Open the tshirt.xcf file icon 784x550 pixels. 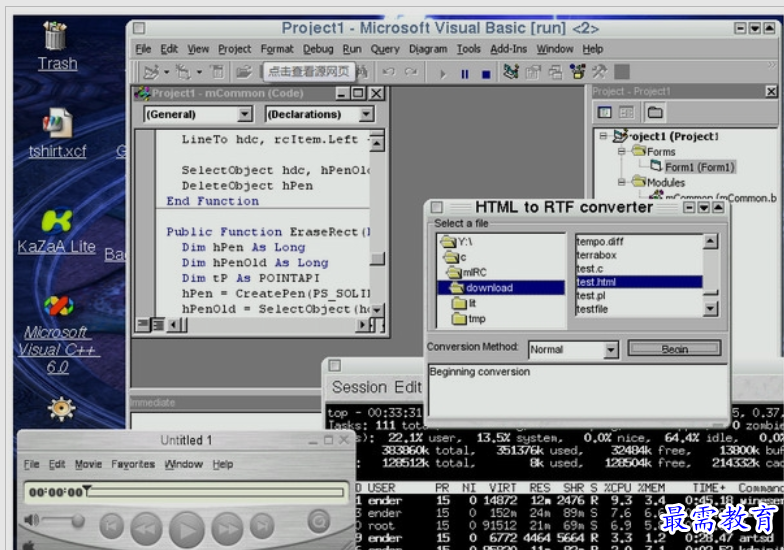point(57,133)
